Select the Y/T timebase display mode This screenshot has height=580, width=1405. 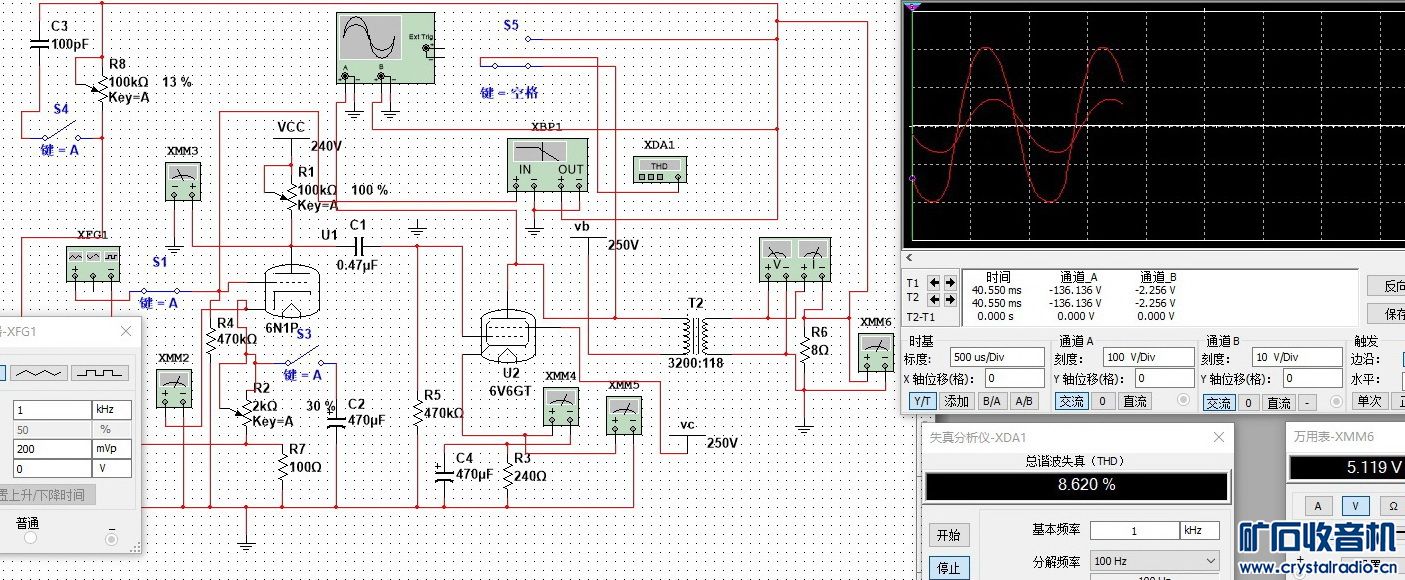[922, 401]
